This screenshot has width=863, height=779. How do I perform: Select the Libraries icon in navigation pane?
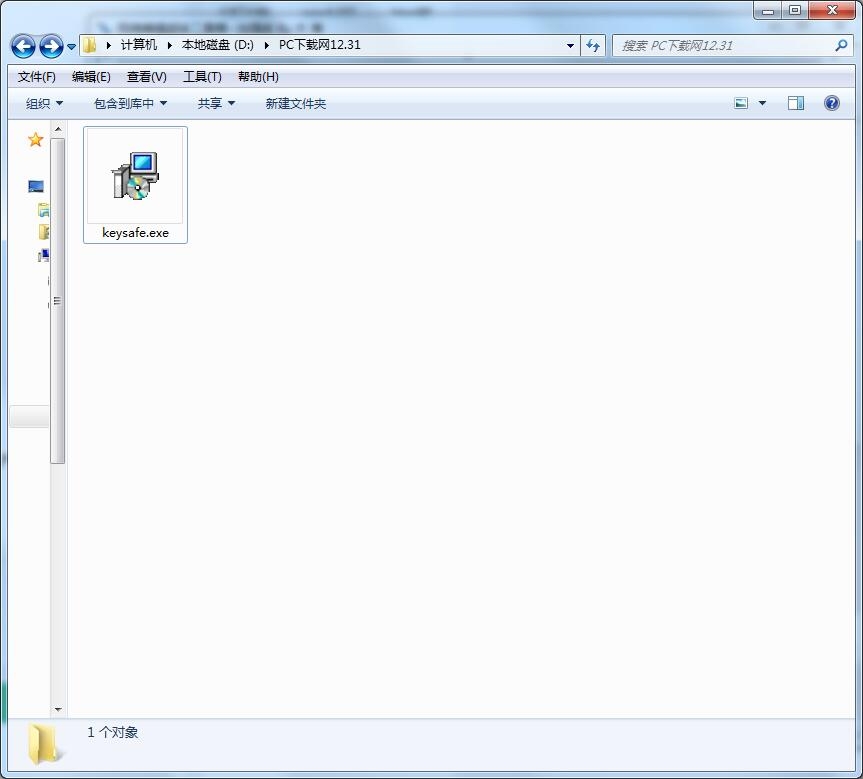[x=43, y=210]
